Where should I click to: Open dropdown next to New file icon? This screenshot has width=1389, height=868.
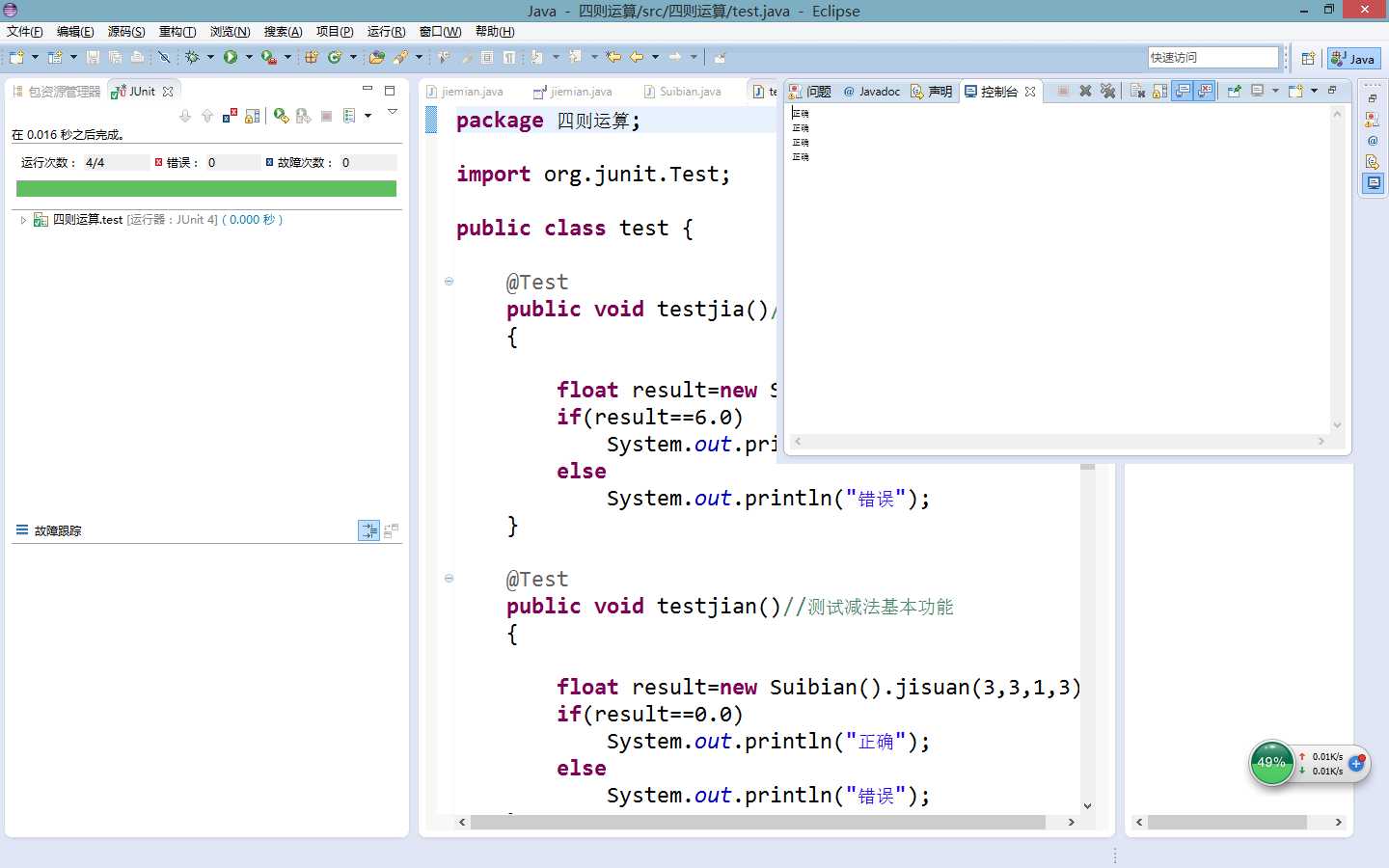pos(35,57)
